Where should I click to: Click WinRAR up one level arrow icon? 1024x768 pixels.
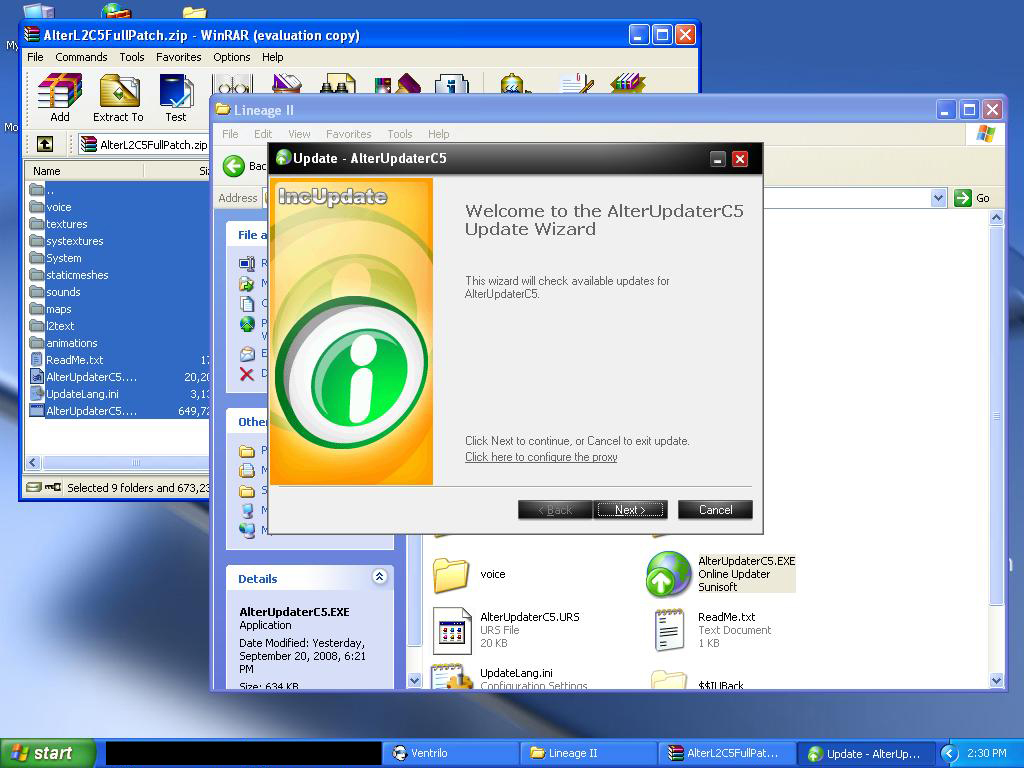point(44,144)
